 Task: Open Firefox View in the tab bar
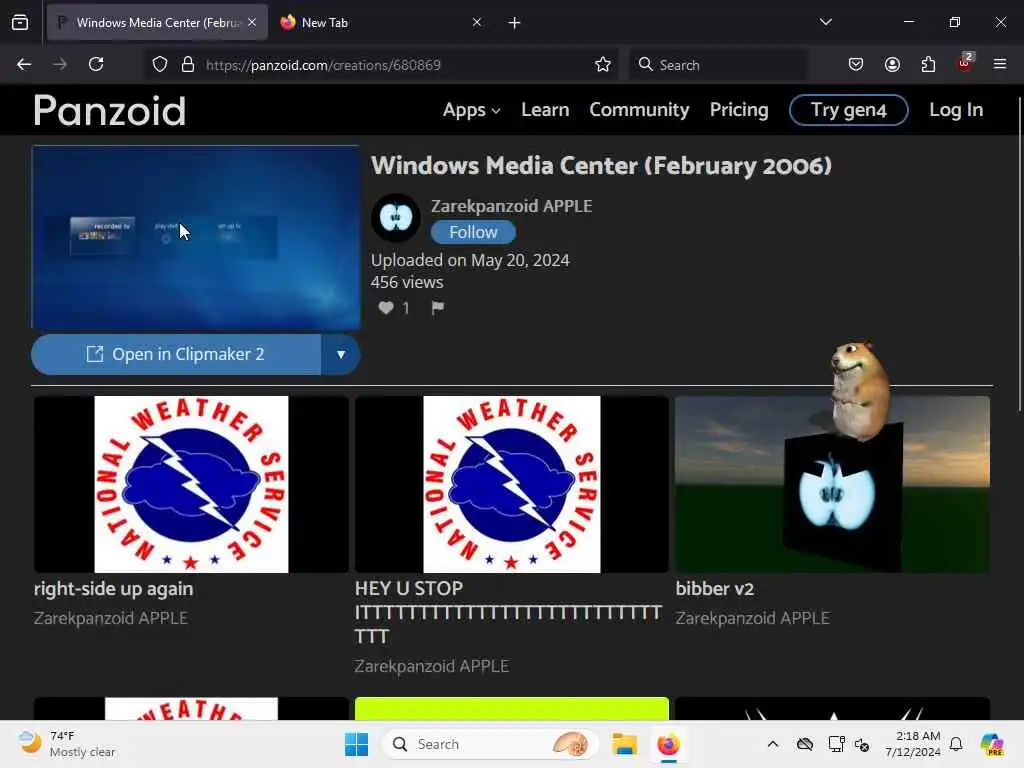click(20, 22)
